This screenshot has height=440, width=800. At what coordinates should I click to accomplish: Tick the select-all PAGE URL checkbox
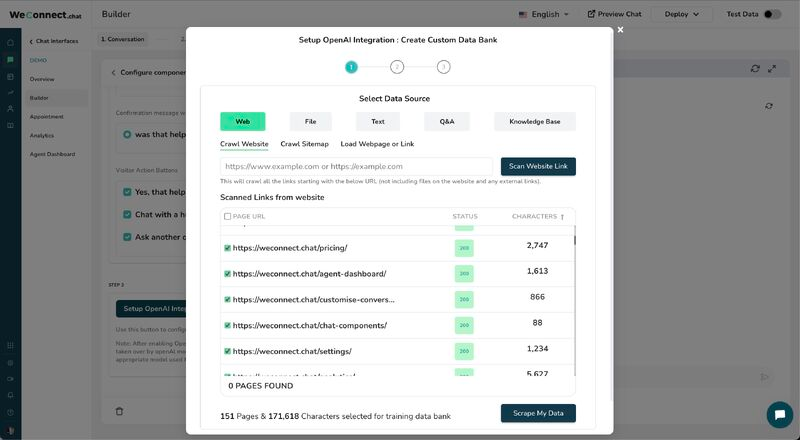point(228,216)
